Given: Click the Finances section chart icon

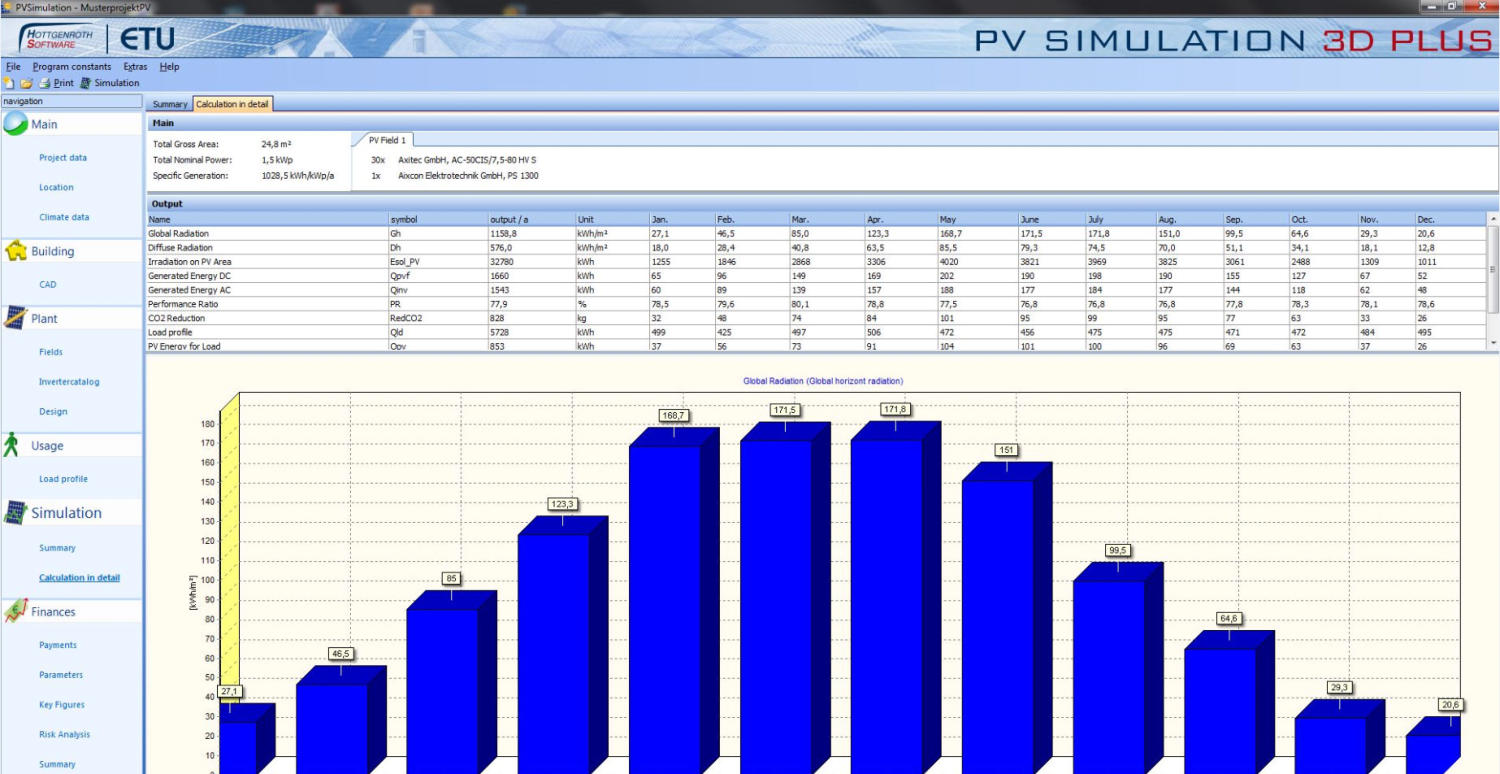Looking at the screenshot, I should pos(15,611).
